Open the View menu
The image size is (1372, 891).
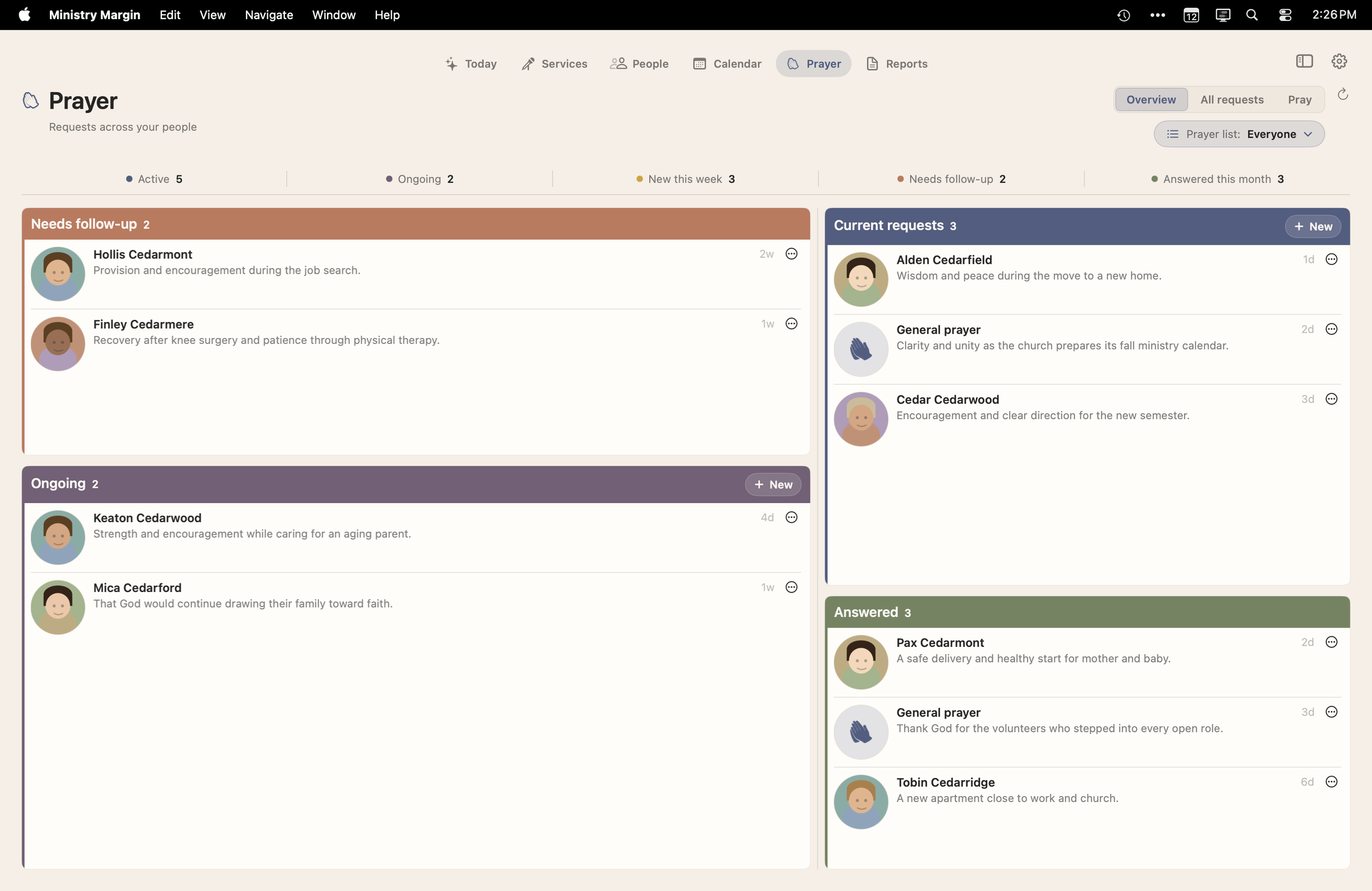[212, 15]
